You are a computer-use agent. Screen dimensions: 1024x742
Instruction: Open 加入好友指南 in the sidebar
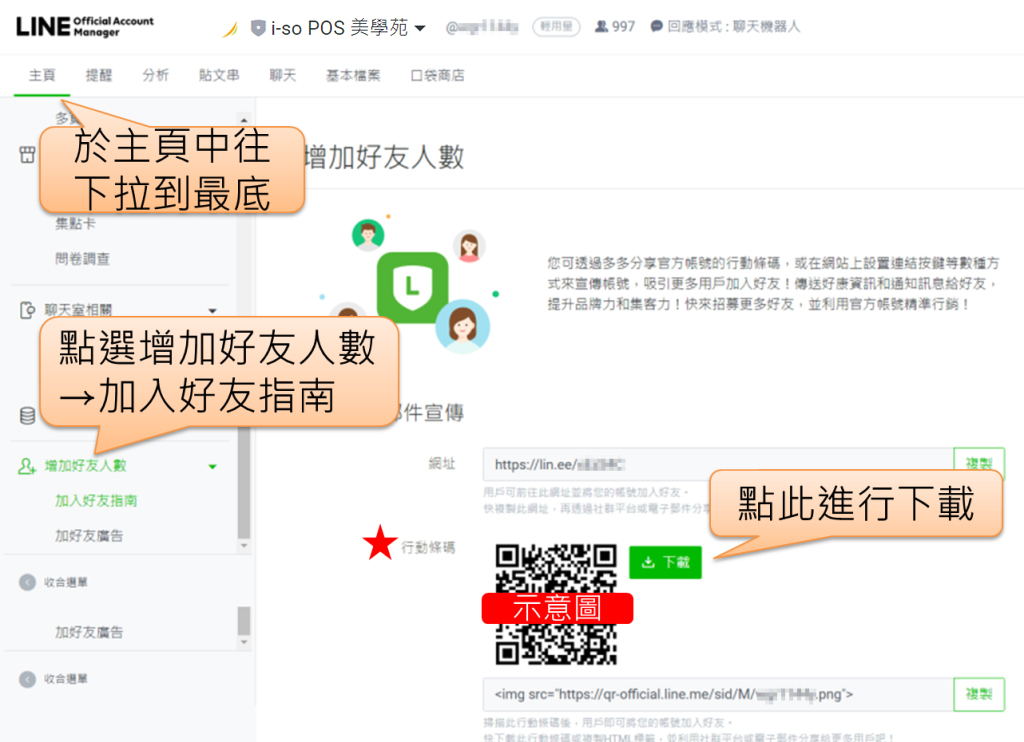[x=96, y=501]
